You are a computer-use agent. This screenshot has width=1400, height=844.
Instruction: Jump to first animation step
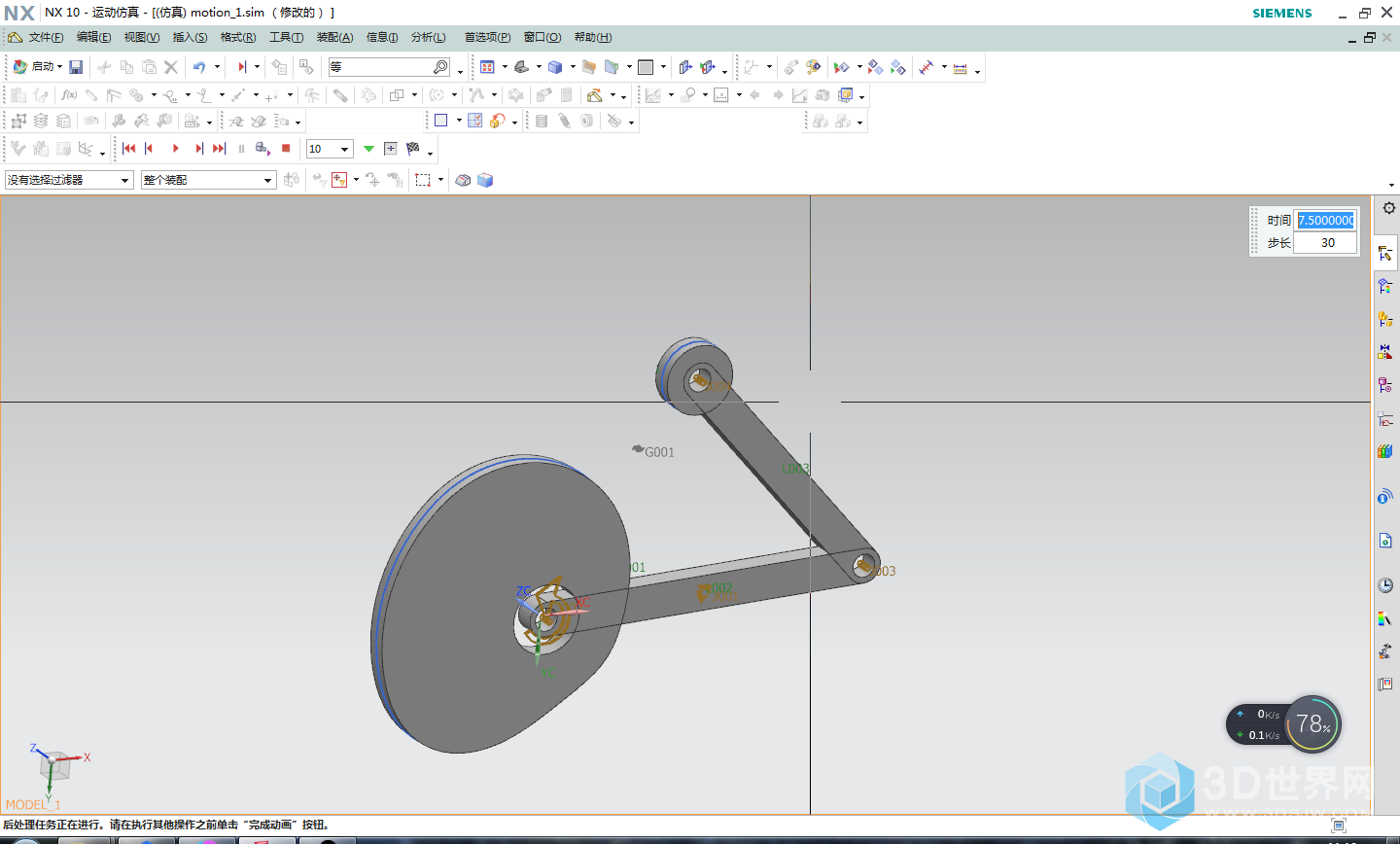(x=129, y=149)
